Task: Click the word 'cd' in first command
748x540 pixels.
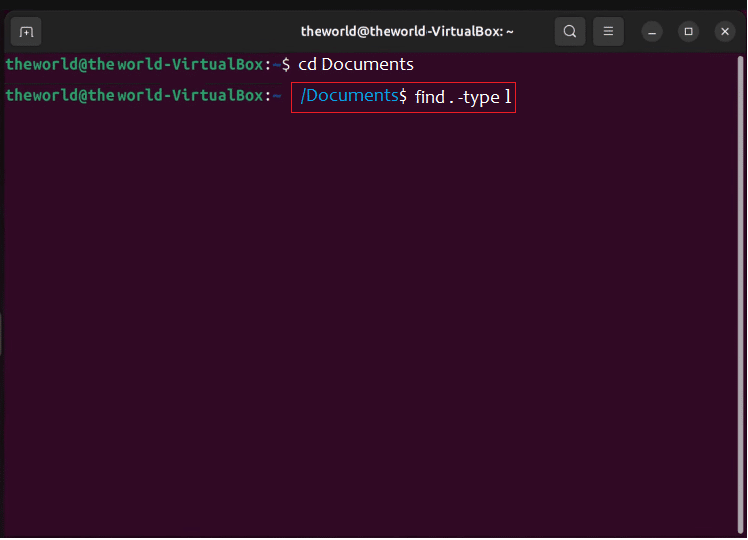Action: (x=307, y=64)
